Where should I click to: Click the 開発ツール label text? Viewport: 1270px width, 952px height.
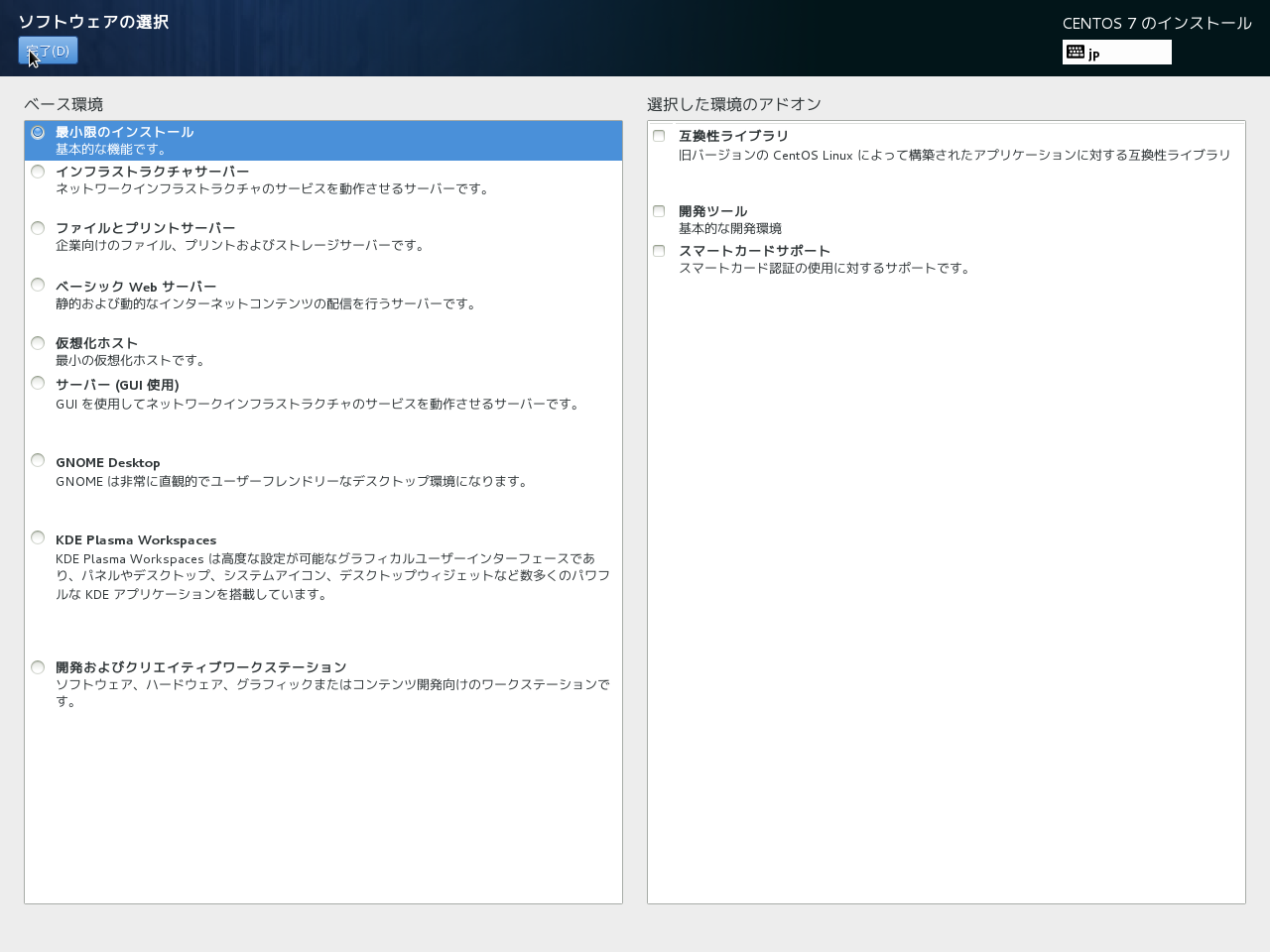pos(712,211)
